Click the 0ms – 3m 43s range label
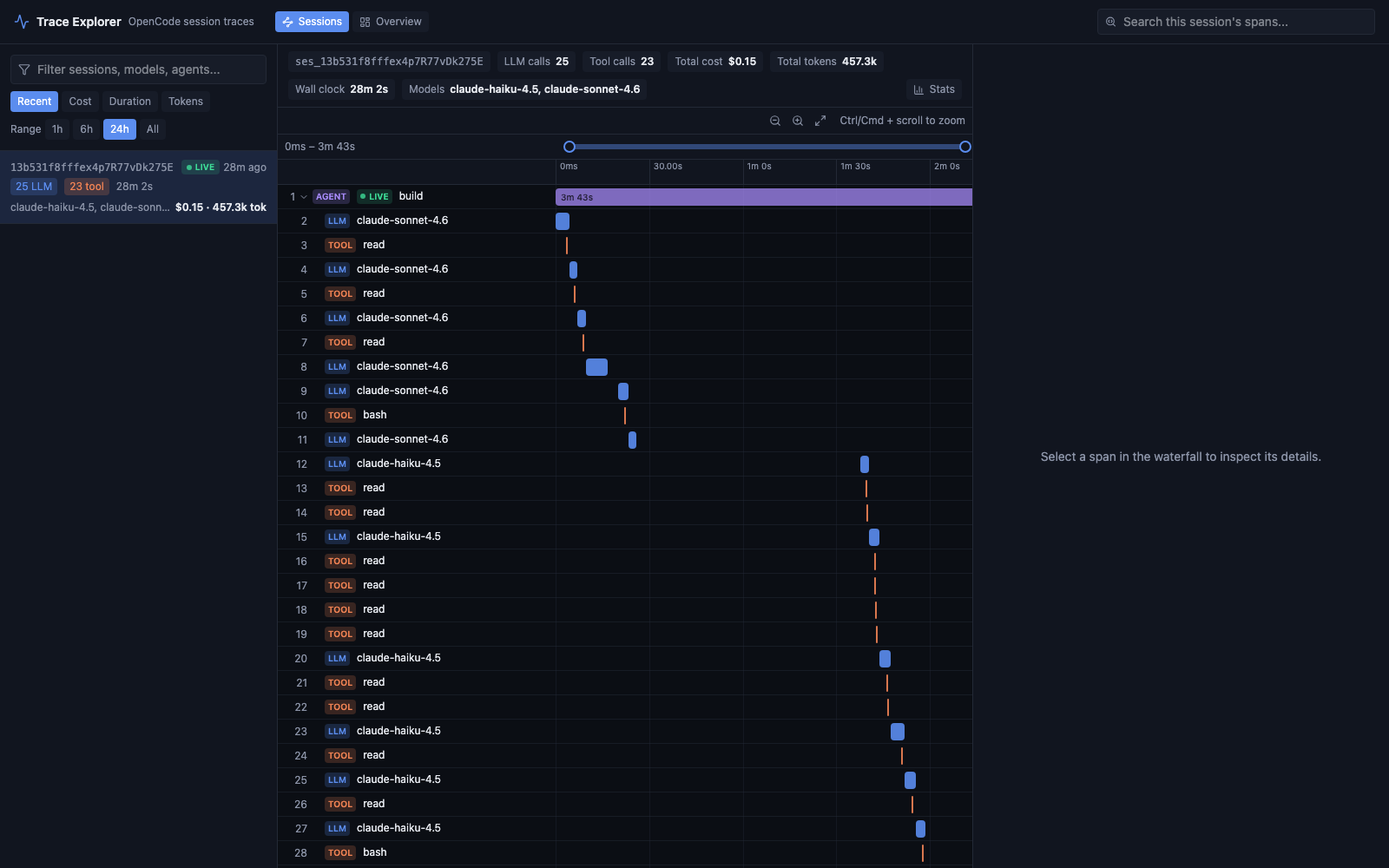Image resolution: width=1389 pixels, height=868 pixels. (319, 147)
